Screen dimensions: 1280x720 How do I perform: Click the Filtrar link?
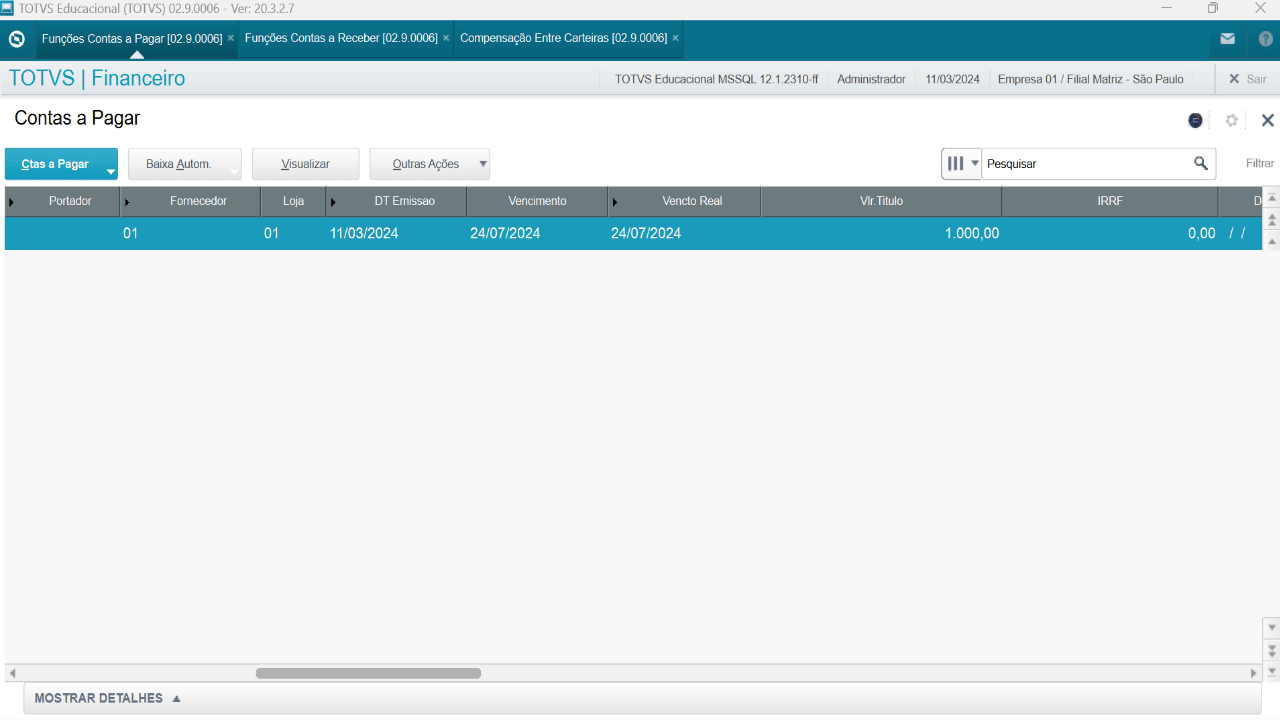click(x=1260, y=163)
